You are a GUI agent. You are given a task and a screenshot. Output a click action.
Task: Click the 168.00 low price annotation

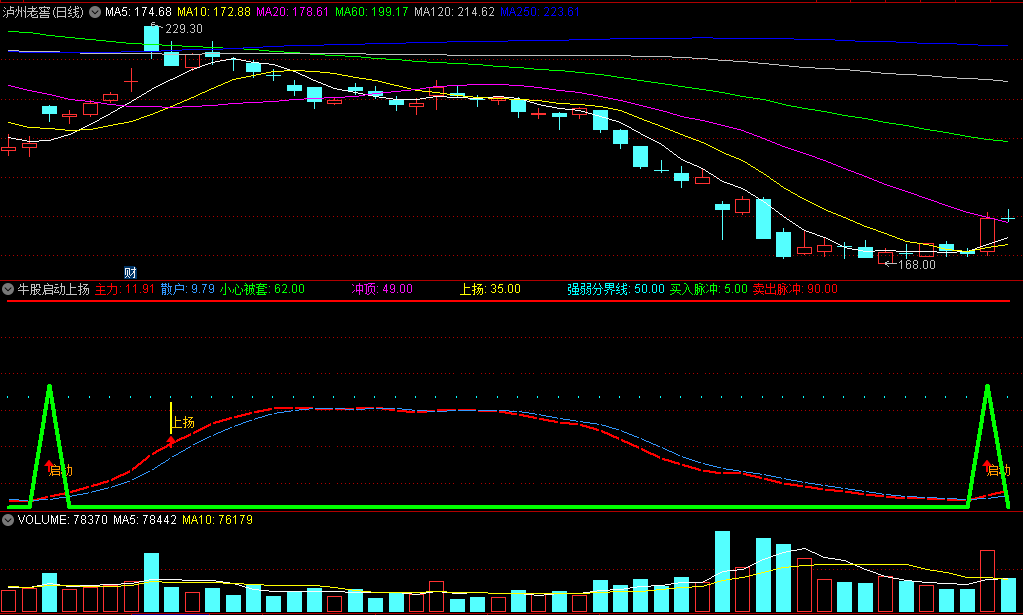pos(917,265)
